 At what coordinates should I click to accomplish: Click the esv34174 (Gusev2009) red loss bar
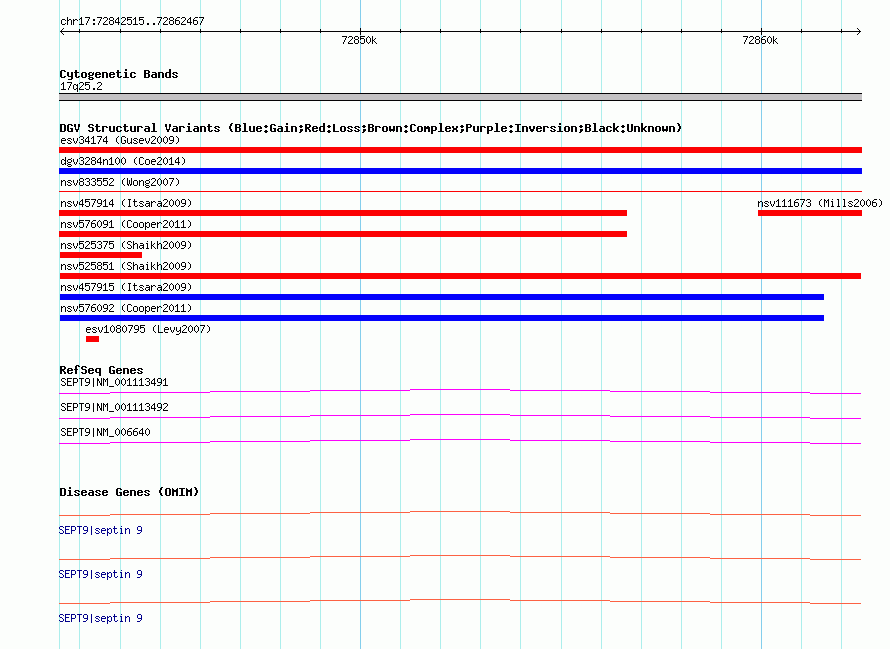point(460,150)
